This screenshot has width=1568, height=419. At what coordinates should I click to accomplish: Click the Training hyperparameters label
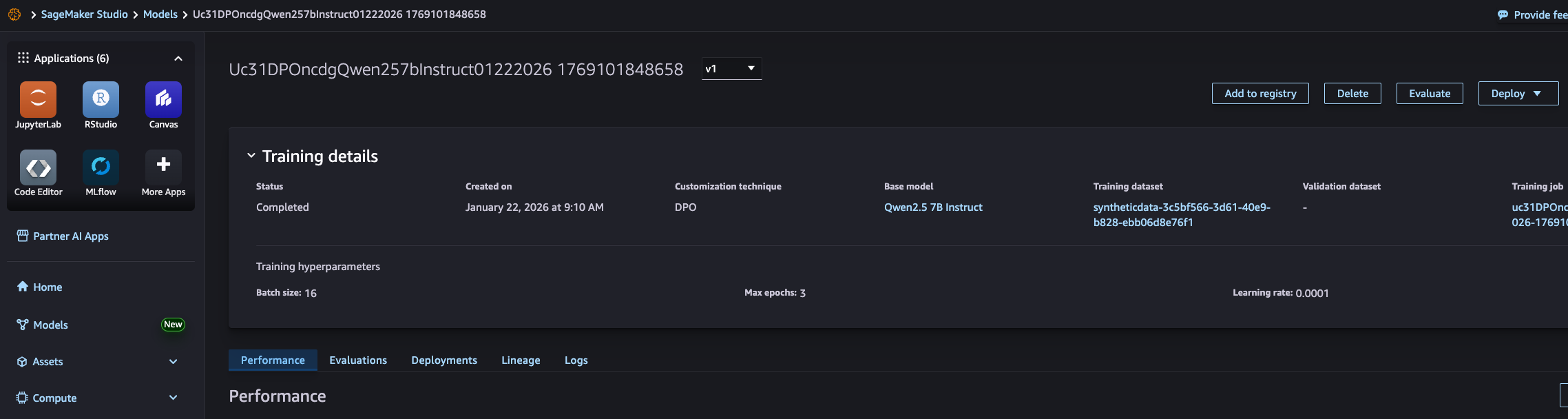318,267
